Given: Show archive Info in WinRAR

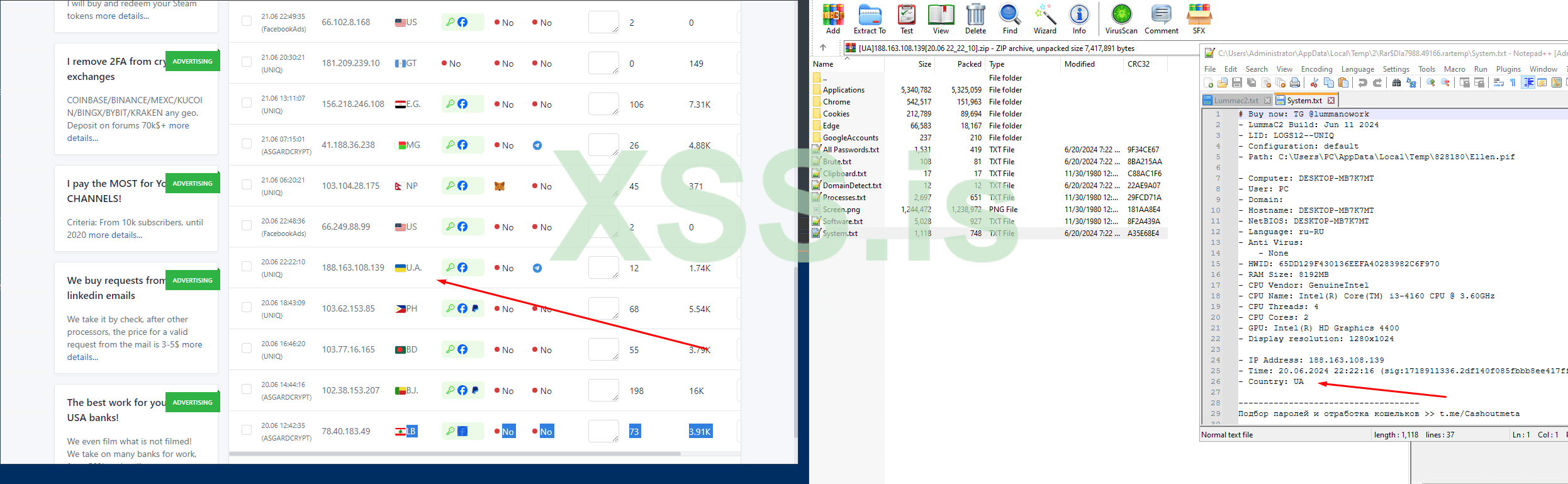Looking at the screenshot, I should click(x=1079, y=19).
